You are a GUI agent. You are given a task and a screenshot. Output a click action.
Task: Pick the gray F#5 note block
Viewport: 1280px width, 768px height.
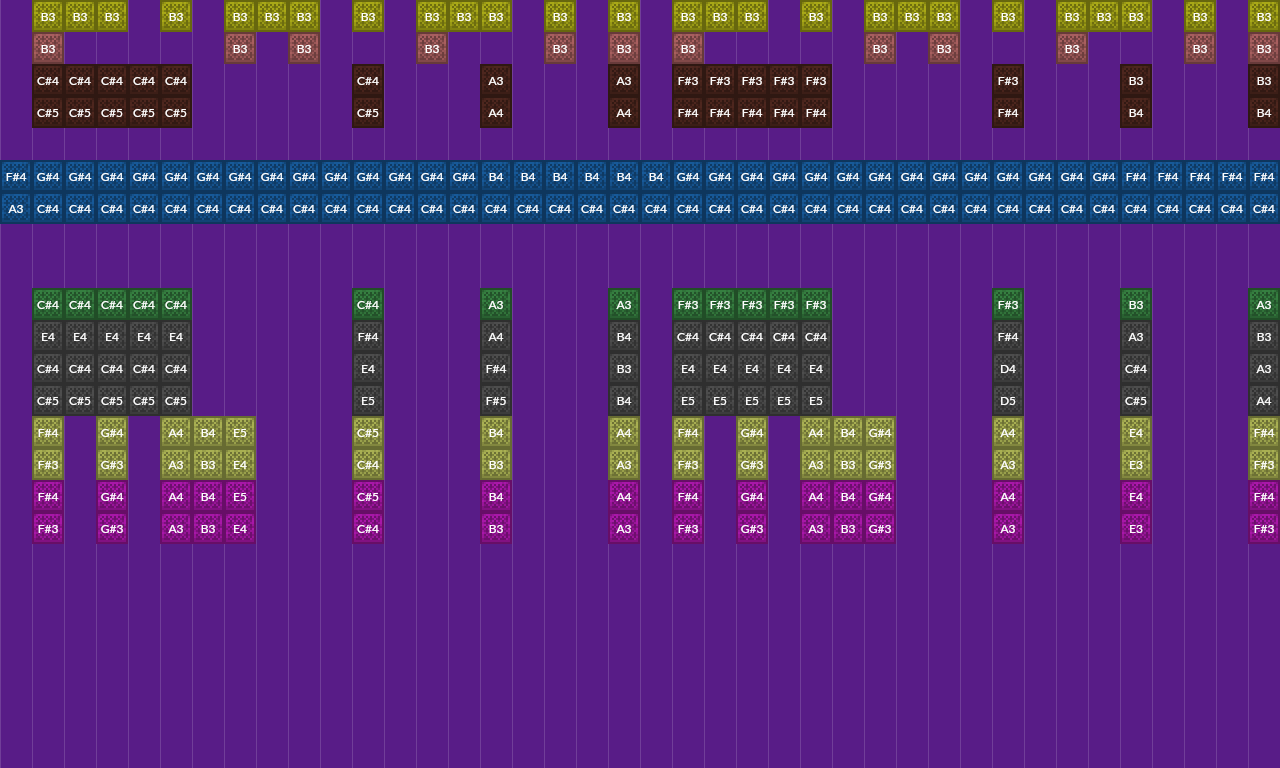tap(496, 401)
